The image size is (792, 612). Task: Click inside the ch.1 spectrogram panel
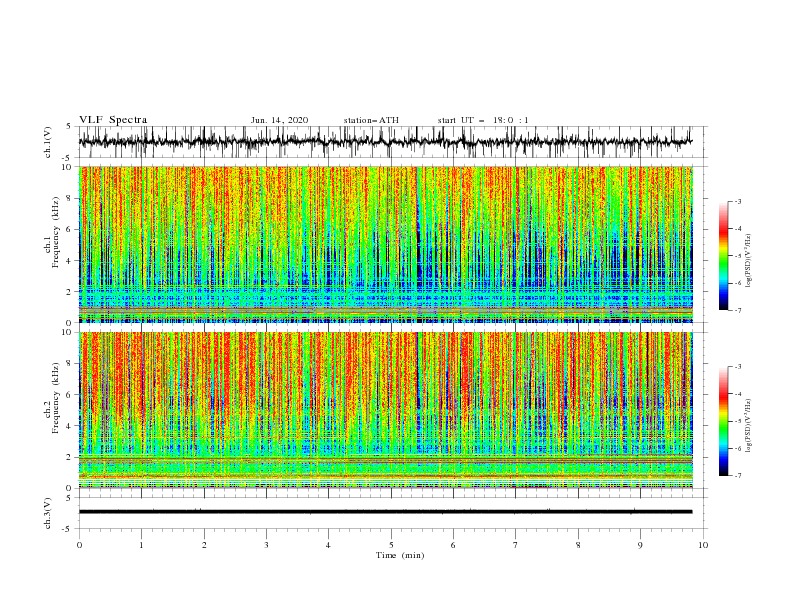tap(385, 244)
